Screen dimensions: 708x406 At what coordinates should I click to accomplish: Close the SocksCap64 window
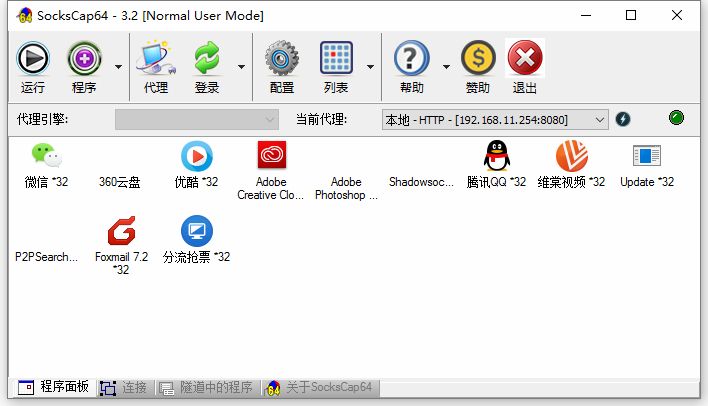(676, 15)
